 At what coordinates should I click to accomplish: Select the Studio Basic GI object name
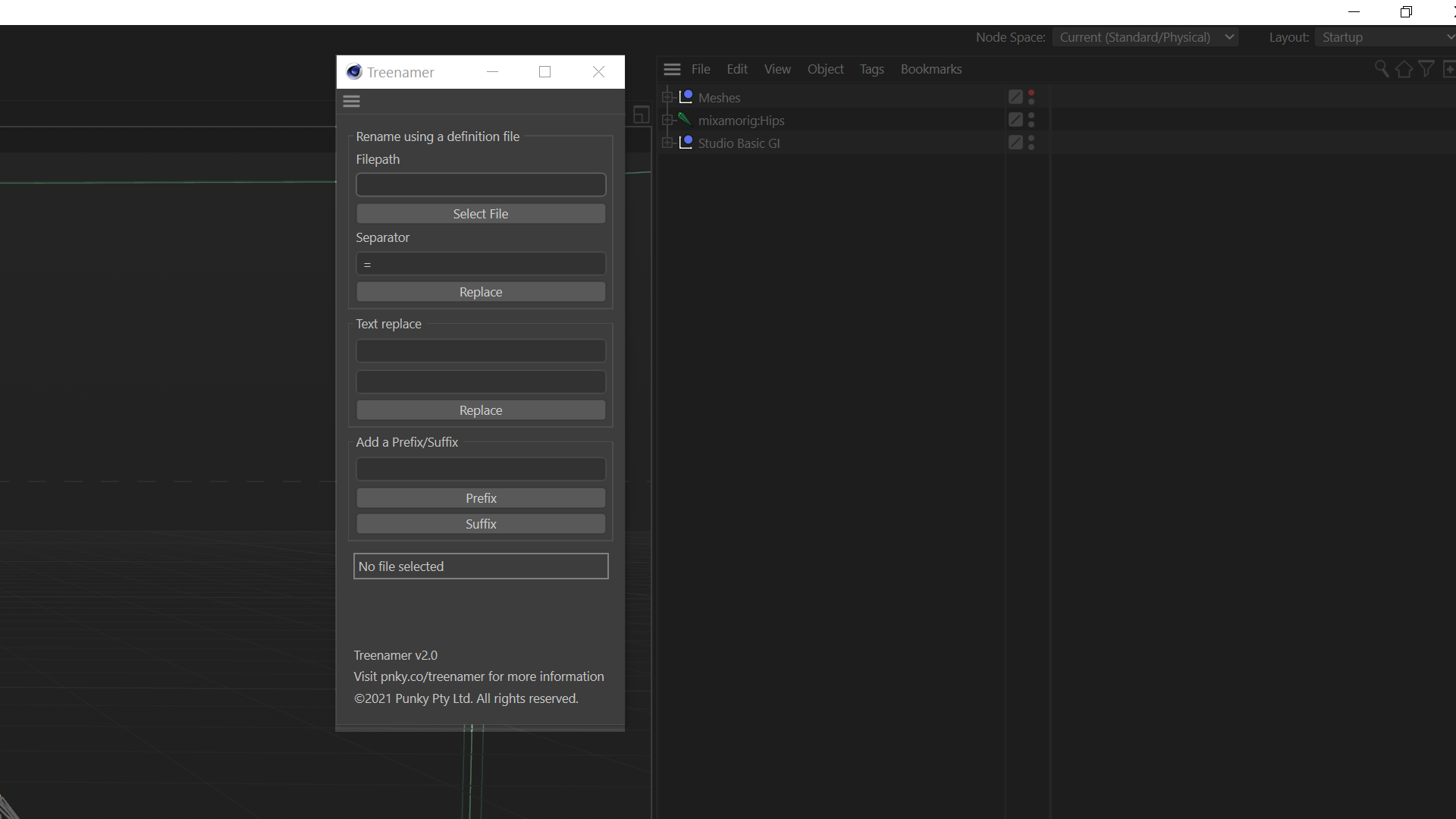[739, 143]
